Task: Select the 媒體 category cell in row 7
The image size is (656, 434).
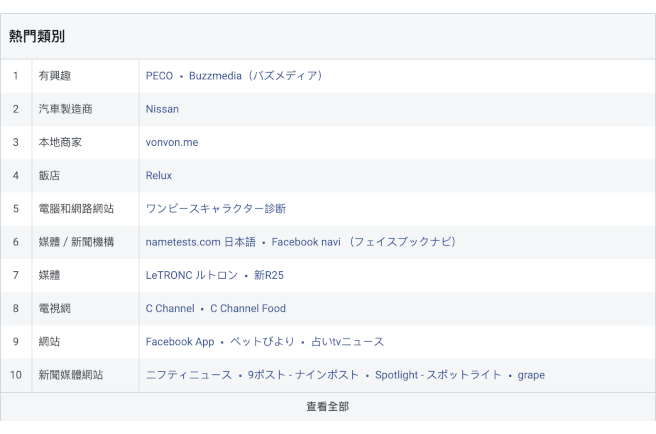Action: (x=85, y=275)
